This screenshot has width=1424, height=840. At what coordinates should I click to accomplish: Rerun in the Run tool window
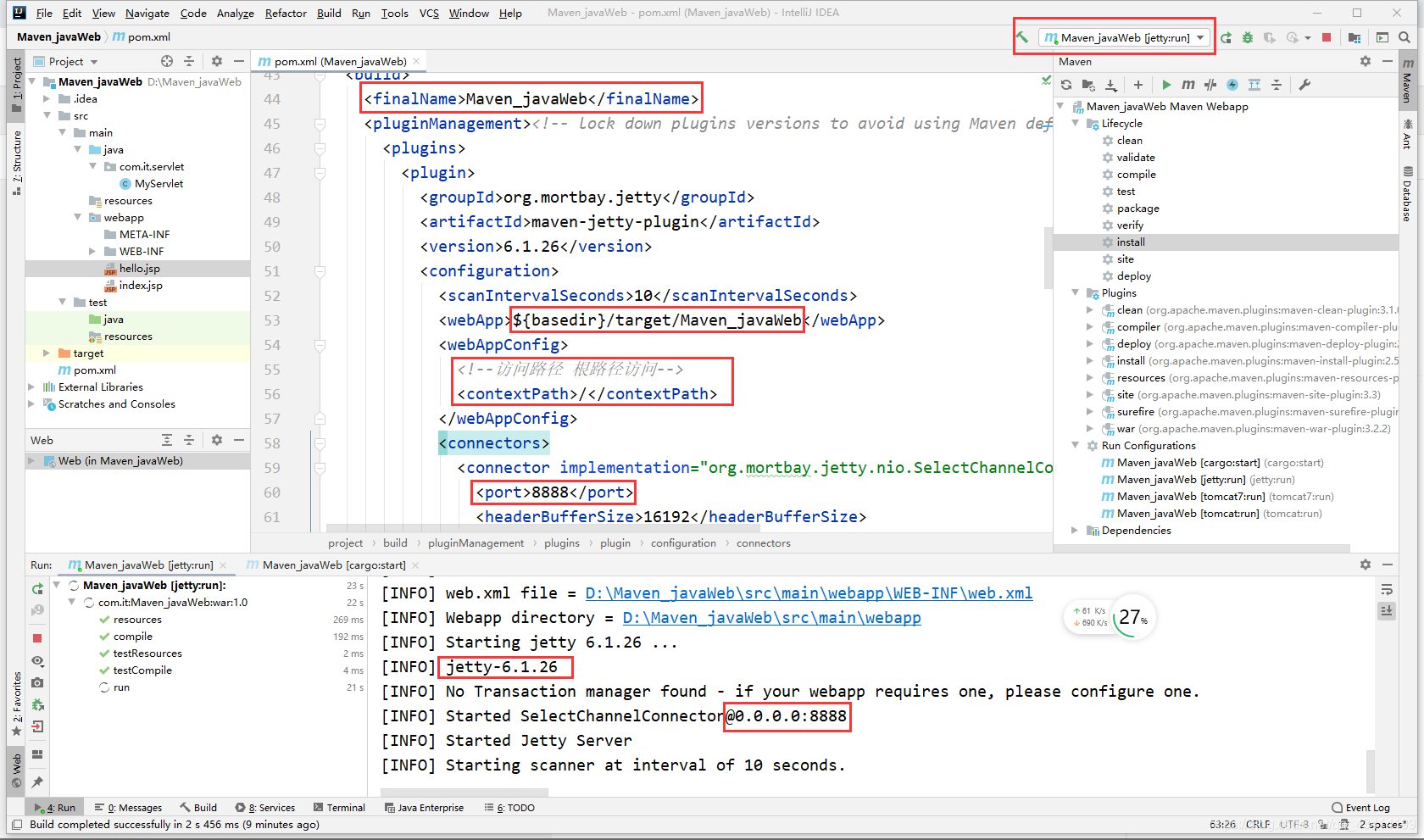coord(37,588)
